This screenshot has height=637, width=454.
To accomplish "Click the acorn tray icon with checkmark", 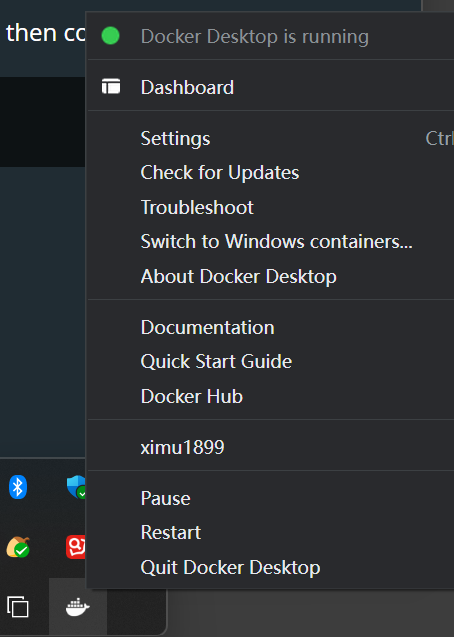I will (18, 547).
